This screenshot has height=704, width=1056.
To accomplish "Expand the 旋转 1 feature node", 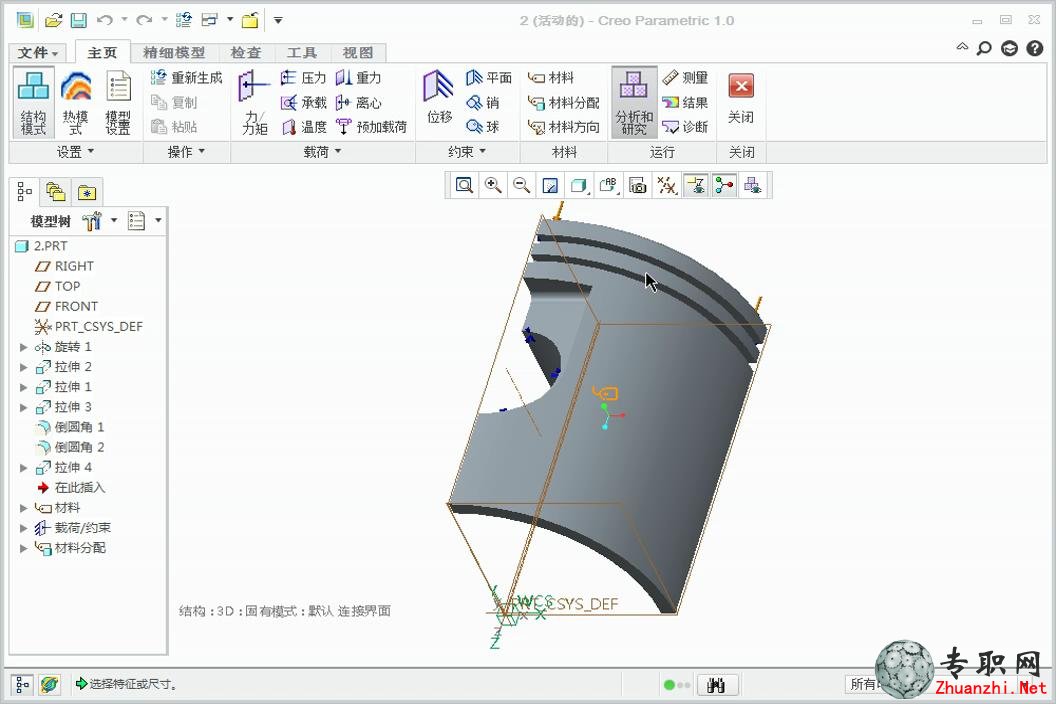I will click(x=23, y=347).
